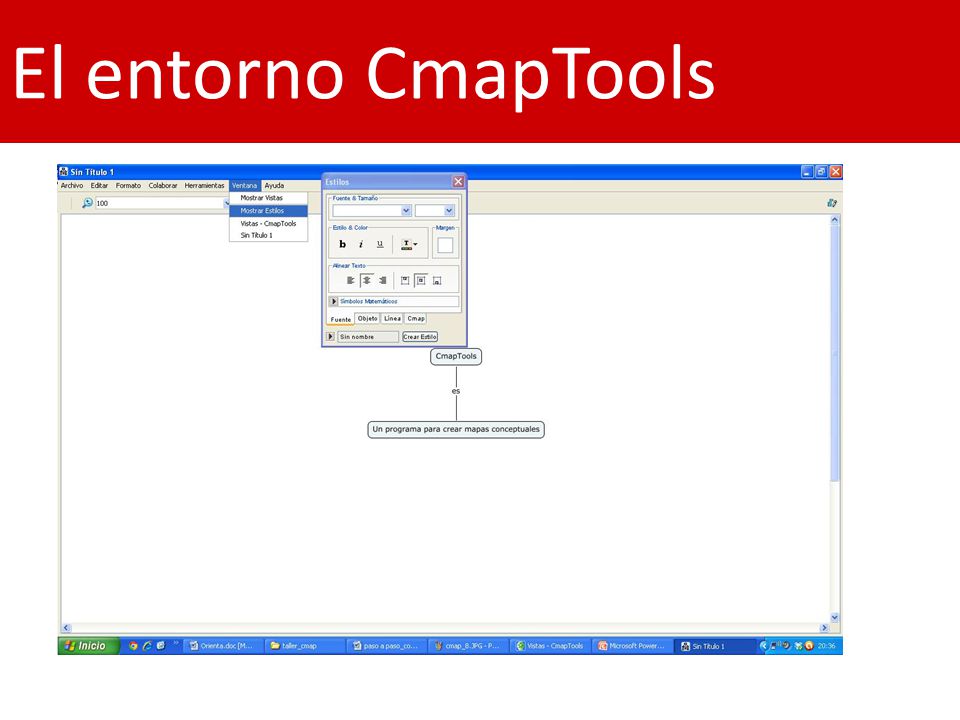Select Mostrar Estilos menu entry
Viewport: 960px width, 720px height.
click(268, 211)
